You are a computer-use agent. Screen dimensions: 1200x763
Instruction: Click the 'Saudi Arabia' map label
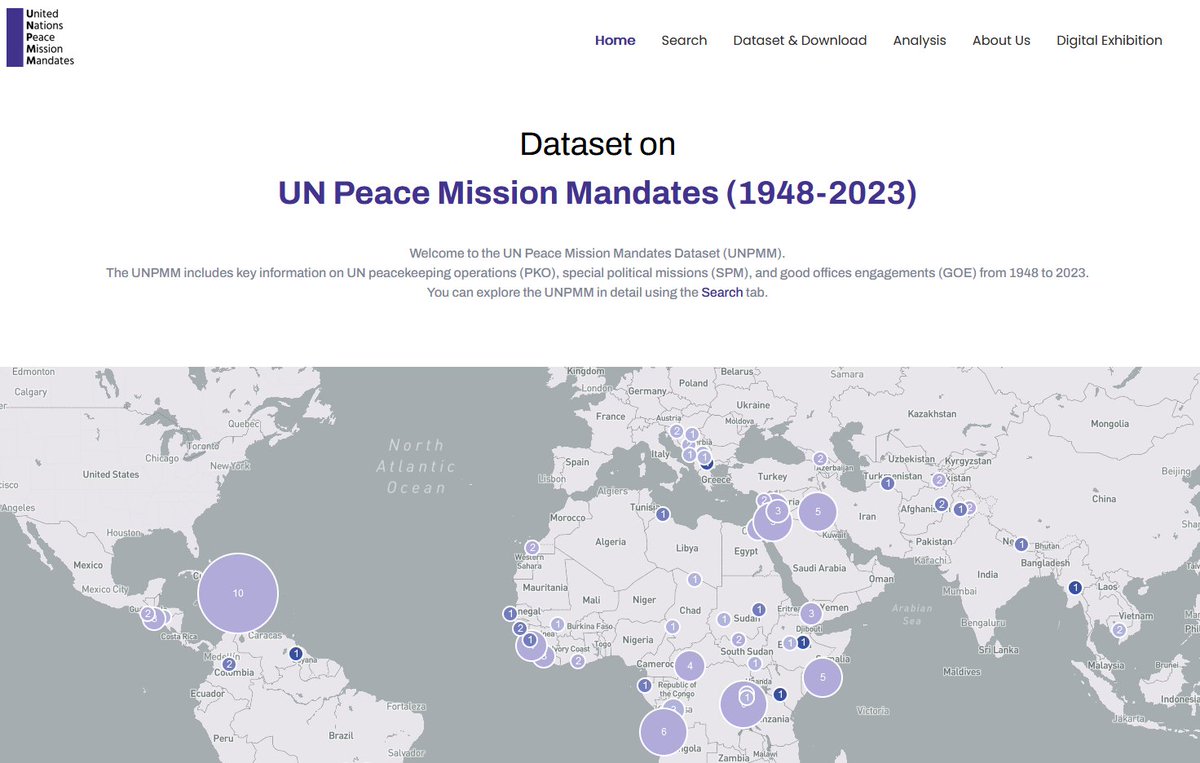[x=819, y=568]
